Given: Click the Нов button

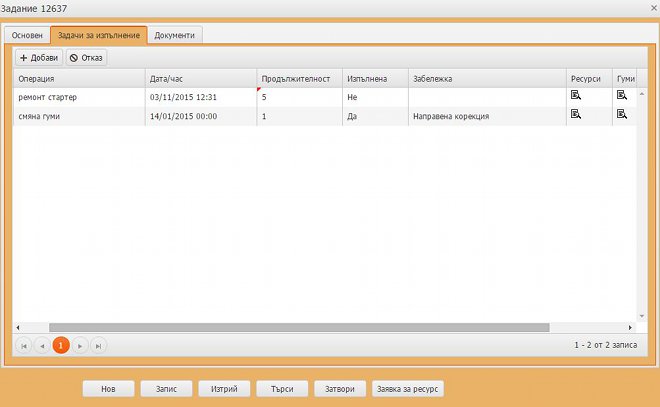Looking at the screenshot, I should pos(108,389).
